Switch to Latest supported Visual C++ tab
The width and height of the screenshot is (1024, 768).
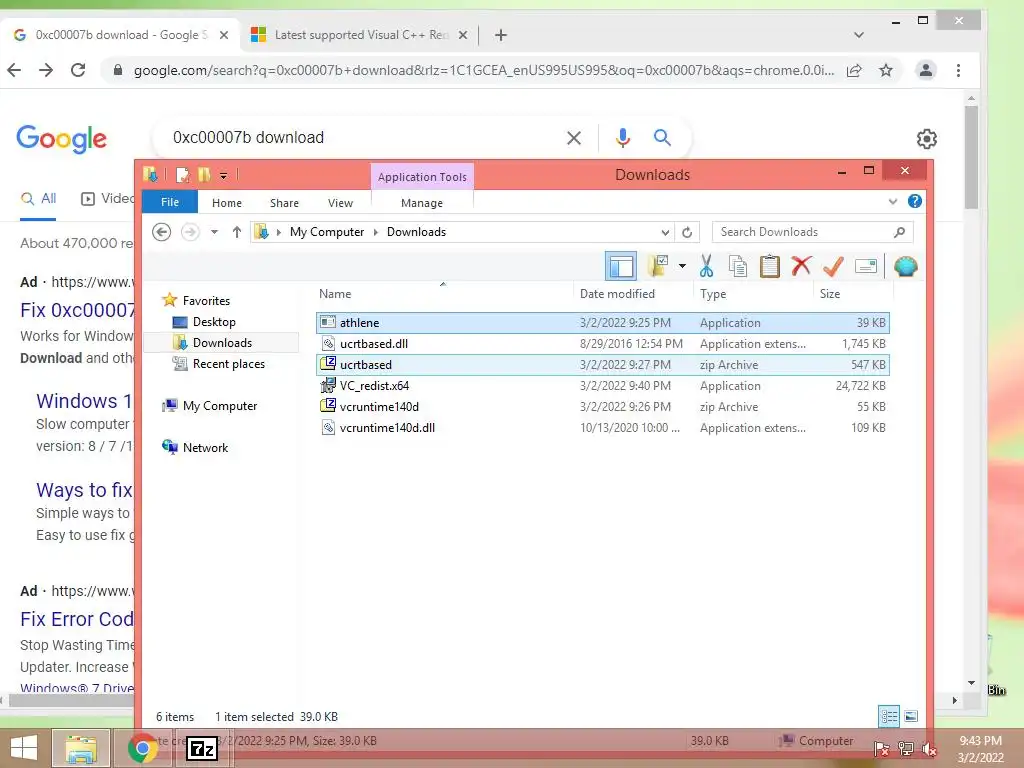tap(359, 35)
